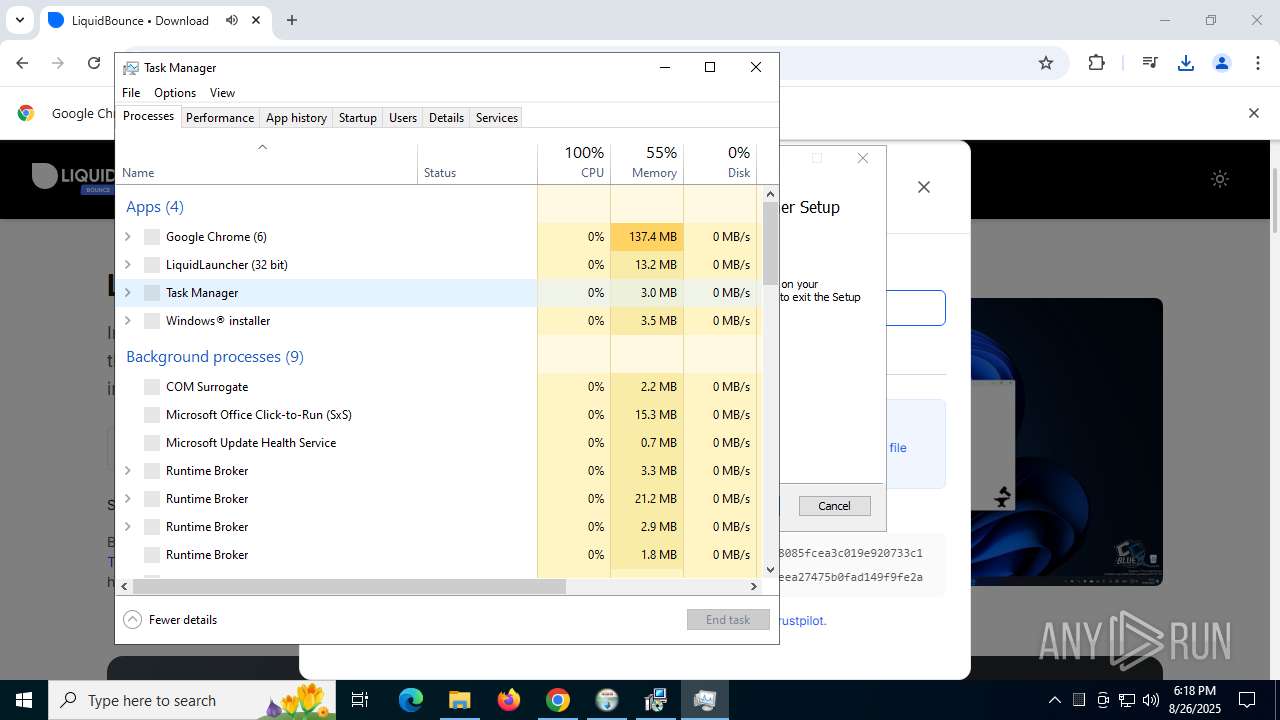Open Microsoft Edge from taskbar
The height and width of the screenshot is (720, 1280).
(411, 700)
